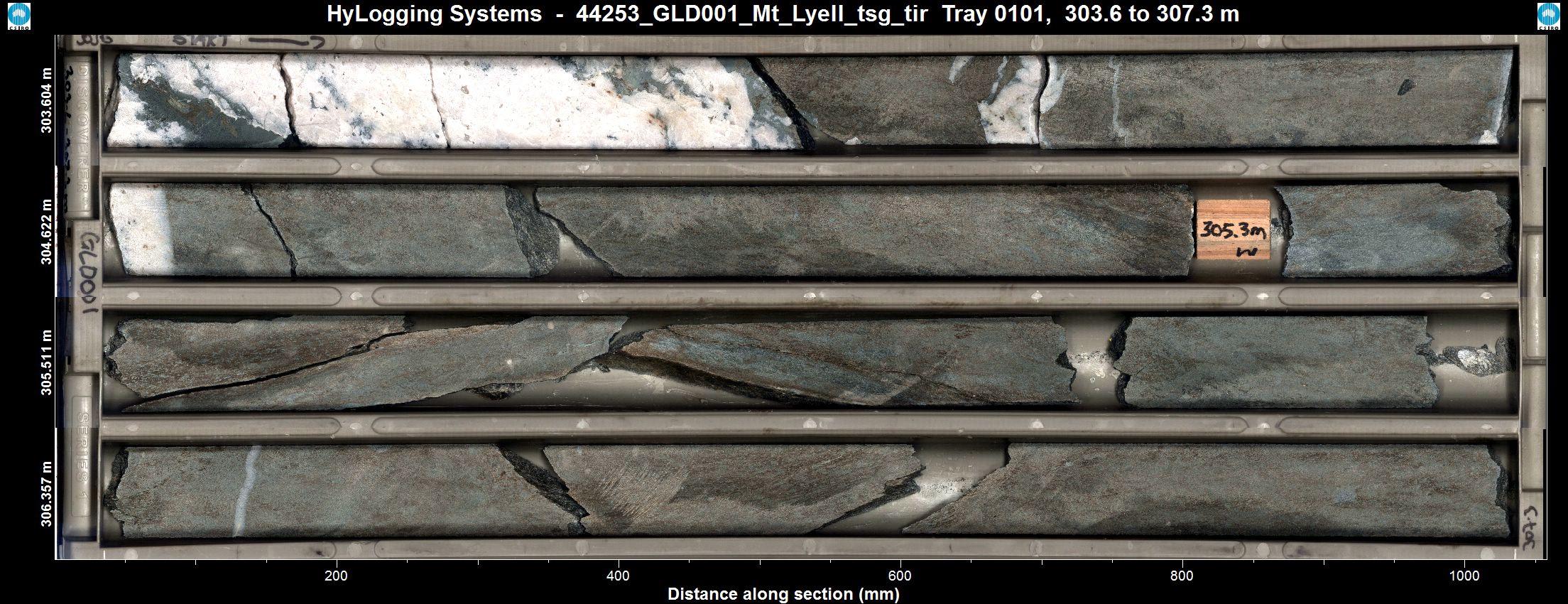
Task: Select the 306.357 m row depth label
Action: [47, 494]
